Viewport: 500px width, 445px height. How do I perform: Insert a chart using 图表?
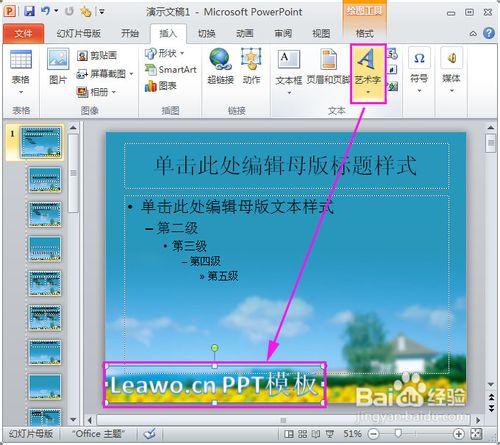tap(160, 86)
